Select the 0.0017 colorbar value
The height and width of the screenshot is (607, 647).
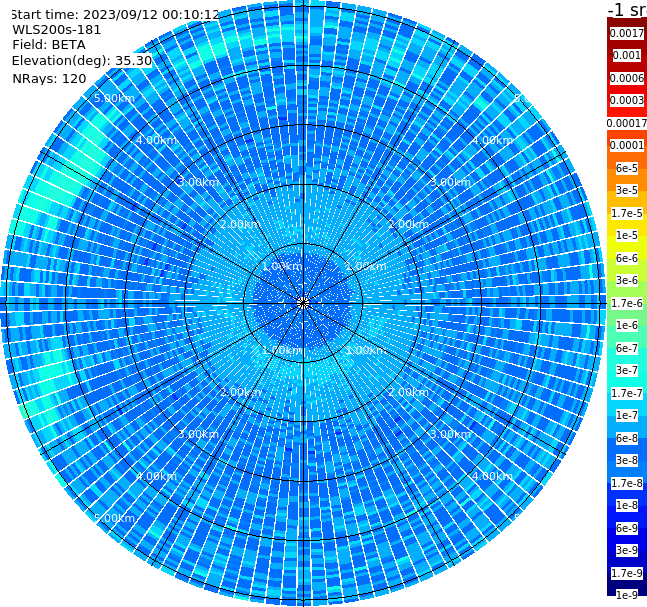click(627, 33)
